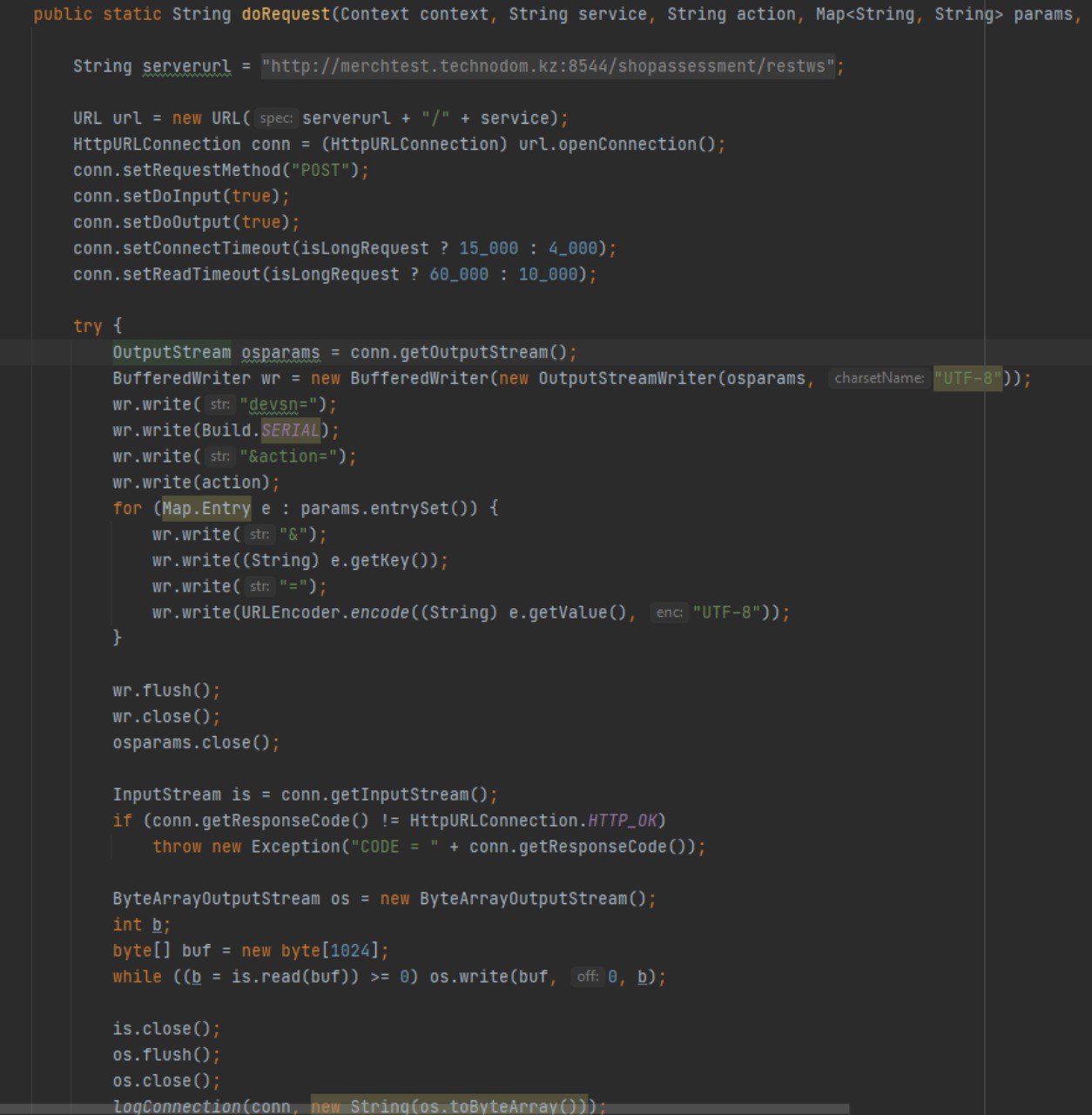Click the 4_000 numeric literal
The width and height of the screenshot is (1092, 1115).
tap(573, 249)
